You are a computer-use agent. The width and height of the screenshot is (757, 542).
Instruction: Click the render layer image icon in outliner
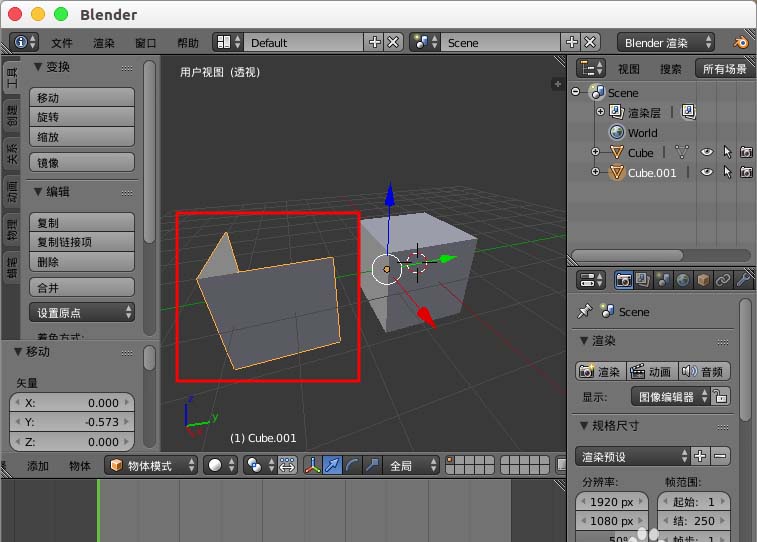click(x=688, y=112)
